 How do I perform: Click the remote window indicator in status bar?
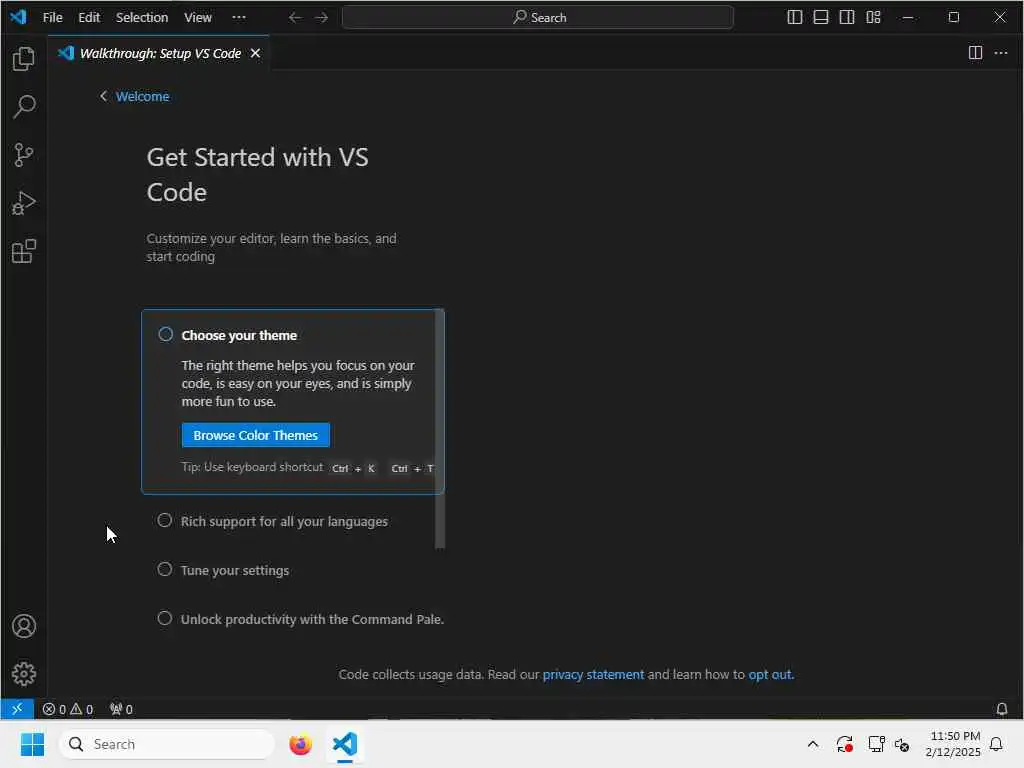tap(17, 709)
